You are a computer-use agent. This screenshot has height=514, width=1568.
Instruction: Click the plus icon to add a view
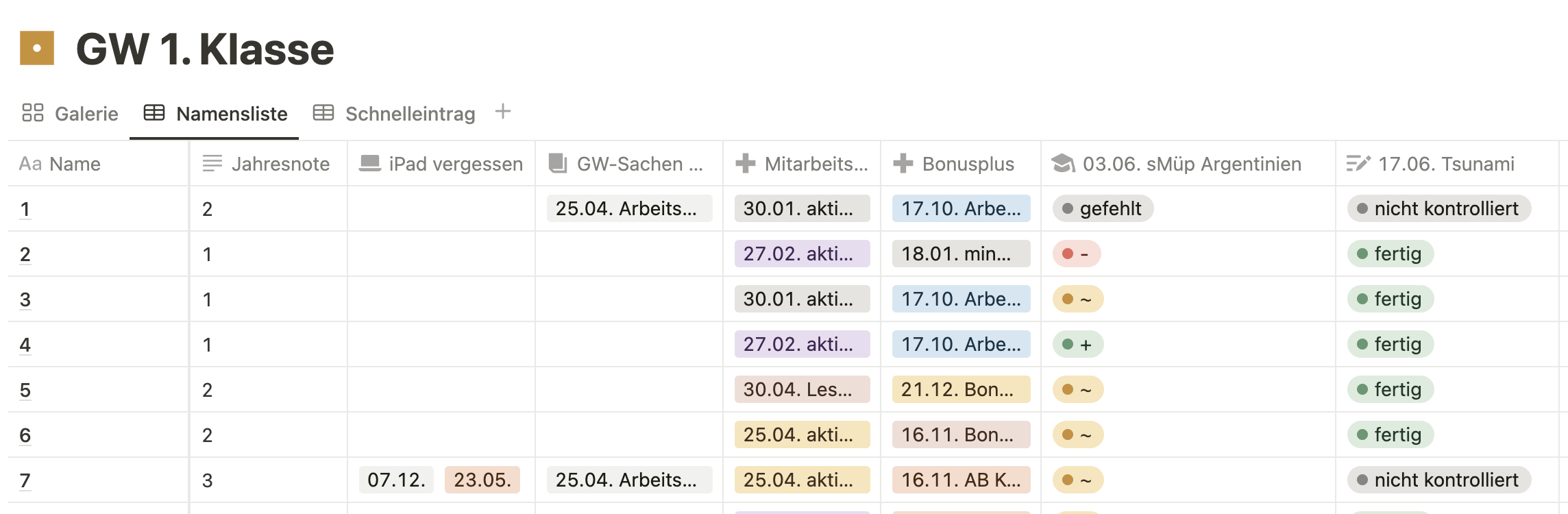[503, 112]
